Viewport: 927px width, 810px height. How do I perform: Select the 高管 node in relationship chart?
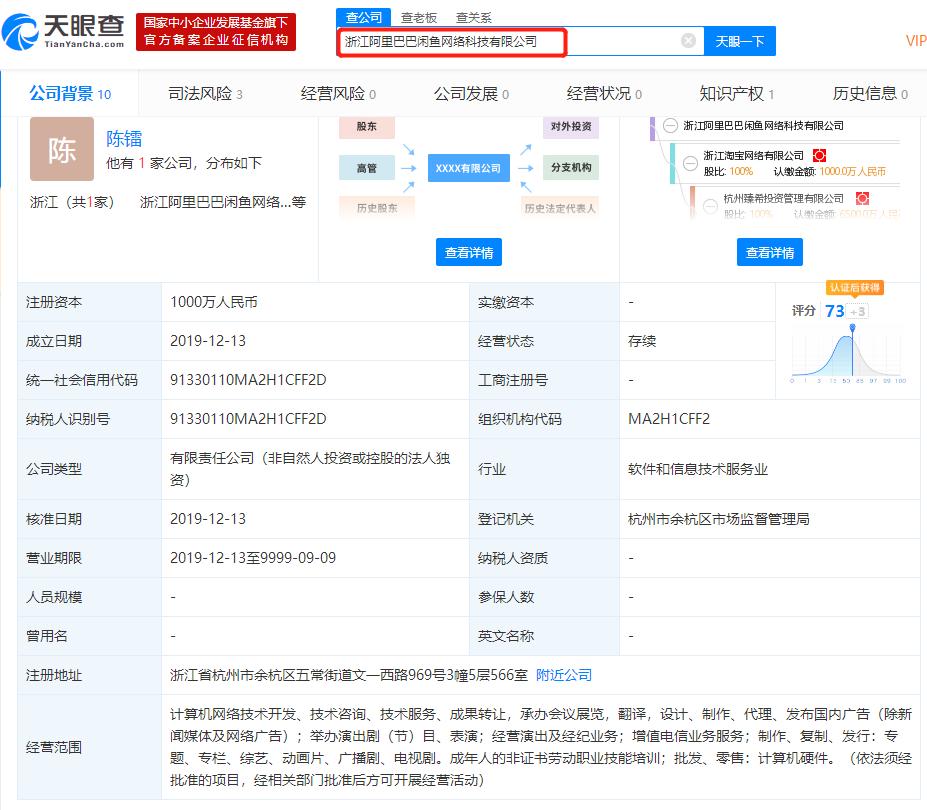pos(367,168)
